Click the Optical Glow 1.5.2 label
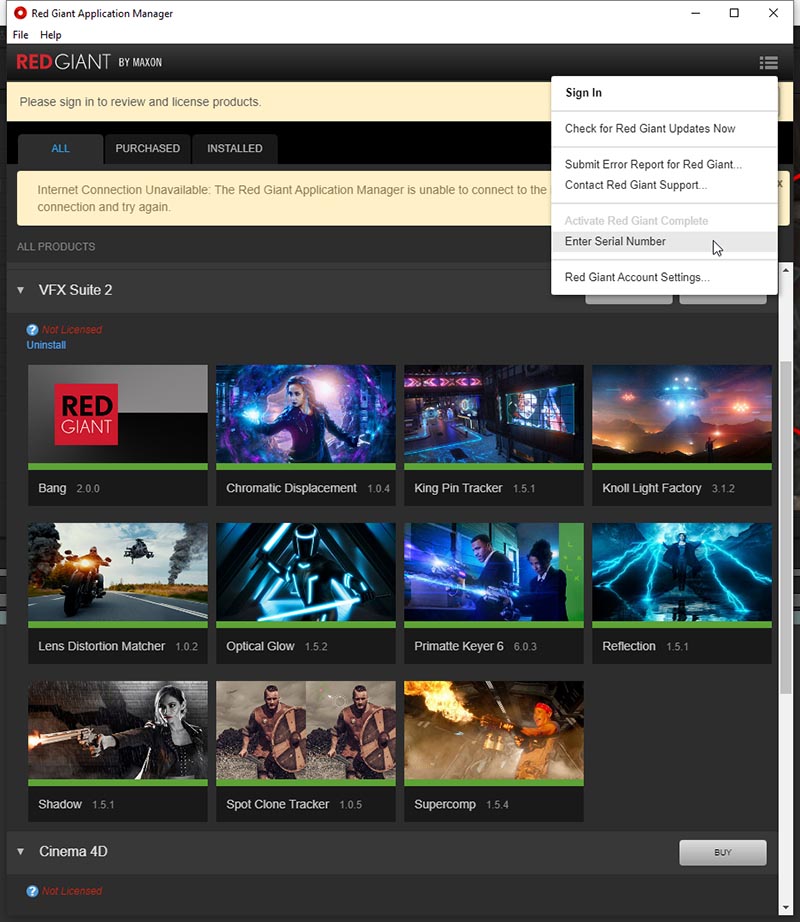 (277, 647)
